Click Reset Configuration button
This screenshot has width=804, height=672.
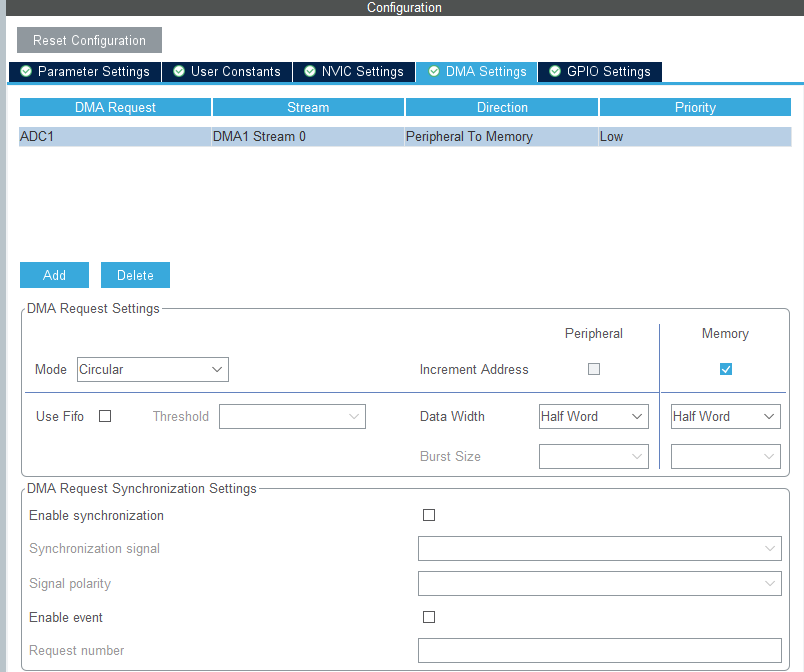pyautogui.click(x=89, y=40)
